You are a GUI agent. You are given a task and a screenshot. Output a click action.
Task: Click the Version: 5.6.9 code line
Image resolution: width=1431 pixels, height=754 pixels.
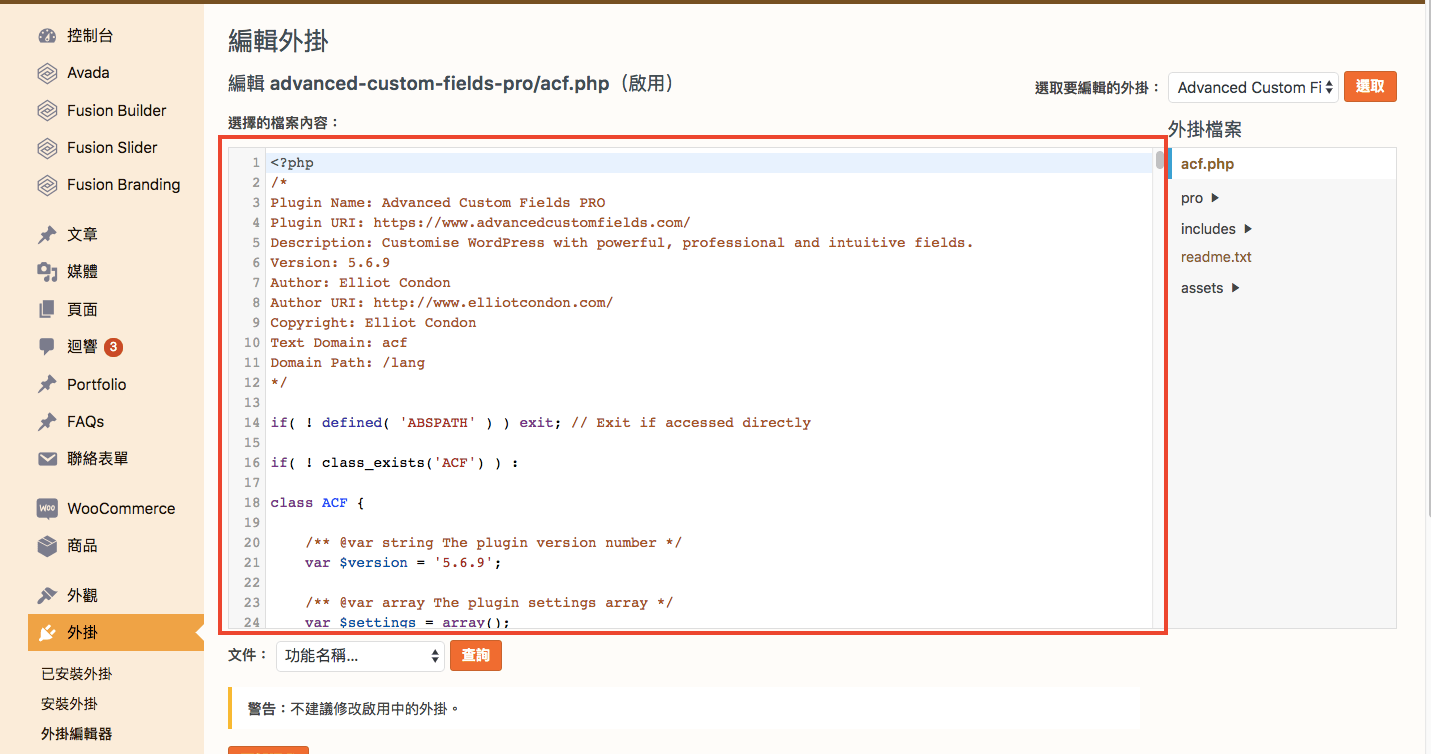click(x=330, y=263)
